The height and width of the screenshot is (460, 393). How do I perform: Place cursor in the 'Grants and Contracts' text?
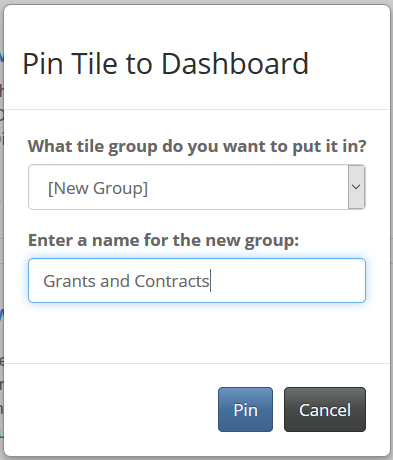(x=126, y=281)
